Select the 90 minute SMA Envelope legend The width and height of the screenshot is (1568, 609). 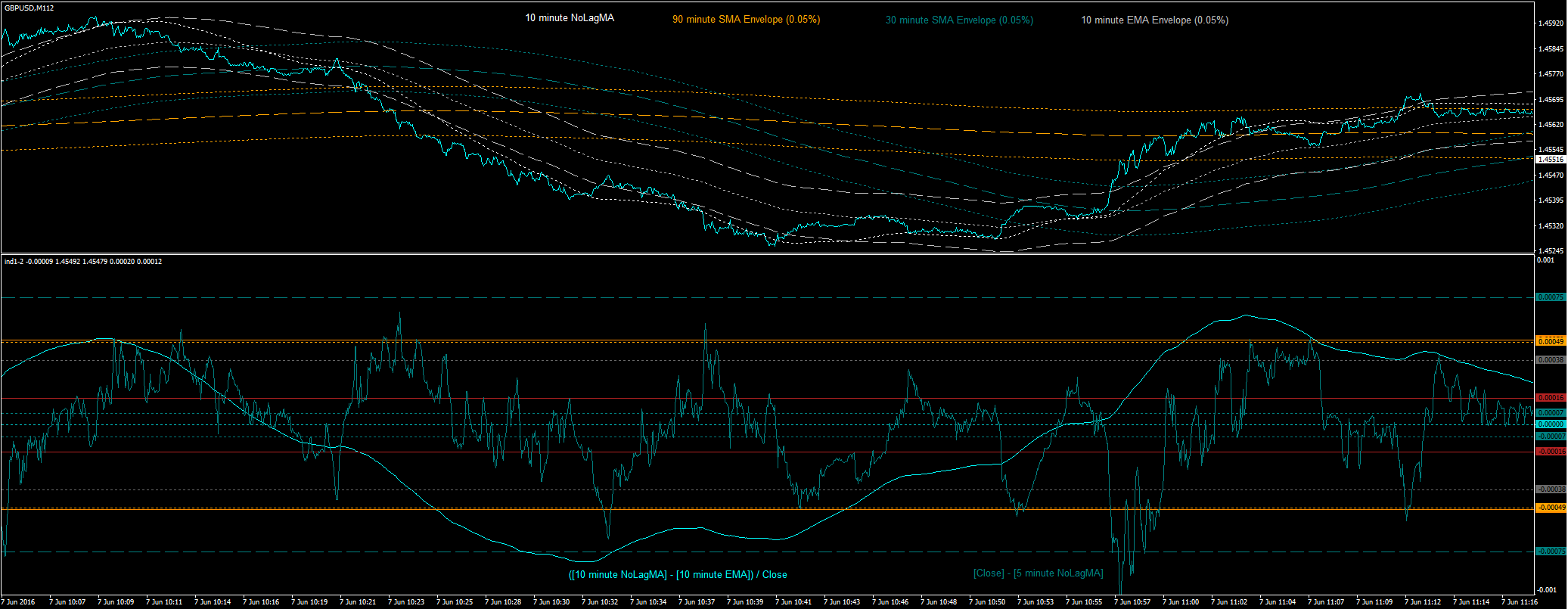[x=746, y=20]
